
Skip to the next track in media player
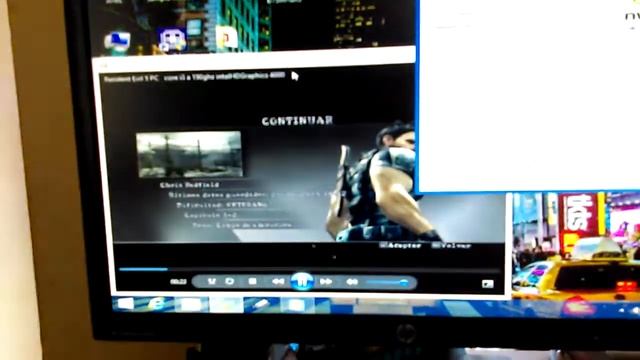[326, 282]
